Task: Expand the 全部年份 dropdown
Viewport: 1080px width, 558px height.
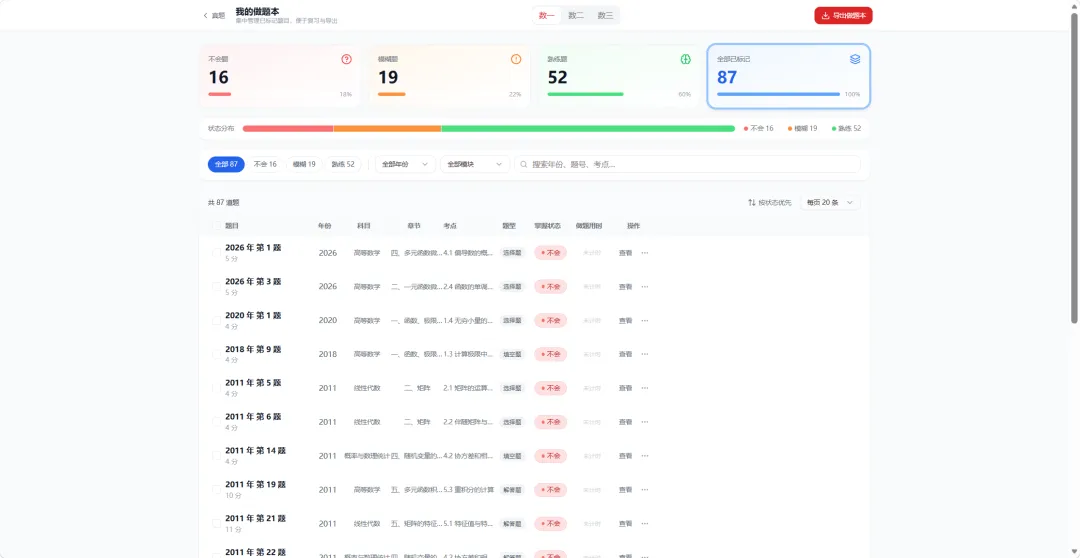Action: (x=405, y=164)
